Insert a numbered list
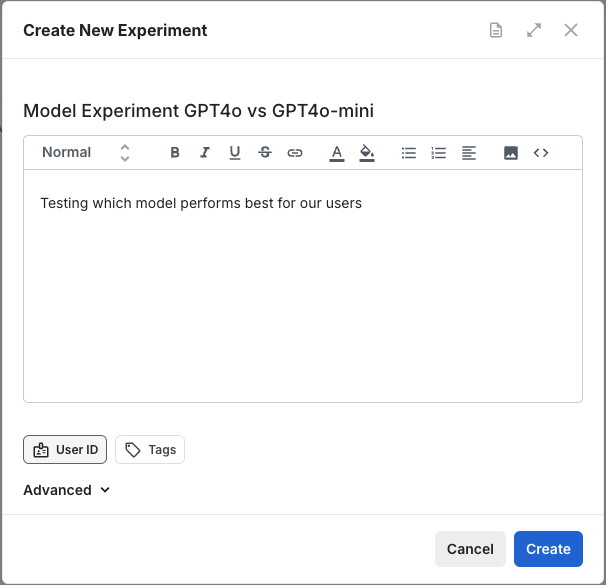 [439, 153]
